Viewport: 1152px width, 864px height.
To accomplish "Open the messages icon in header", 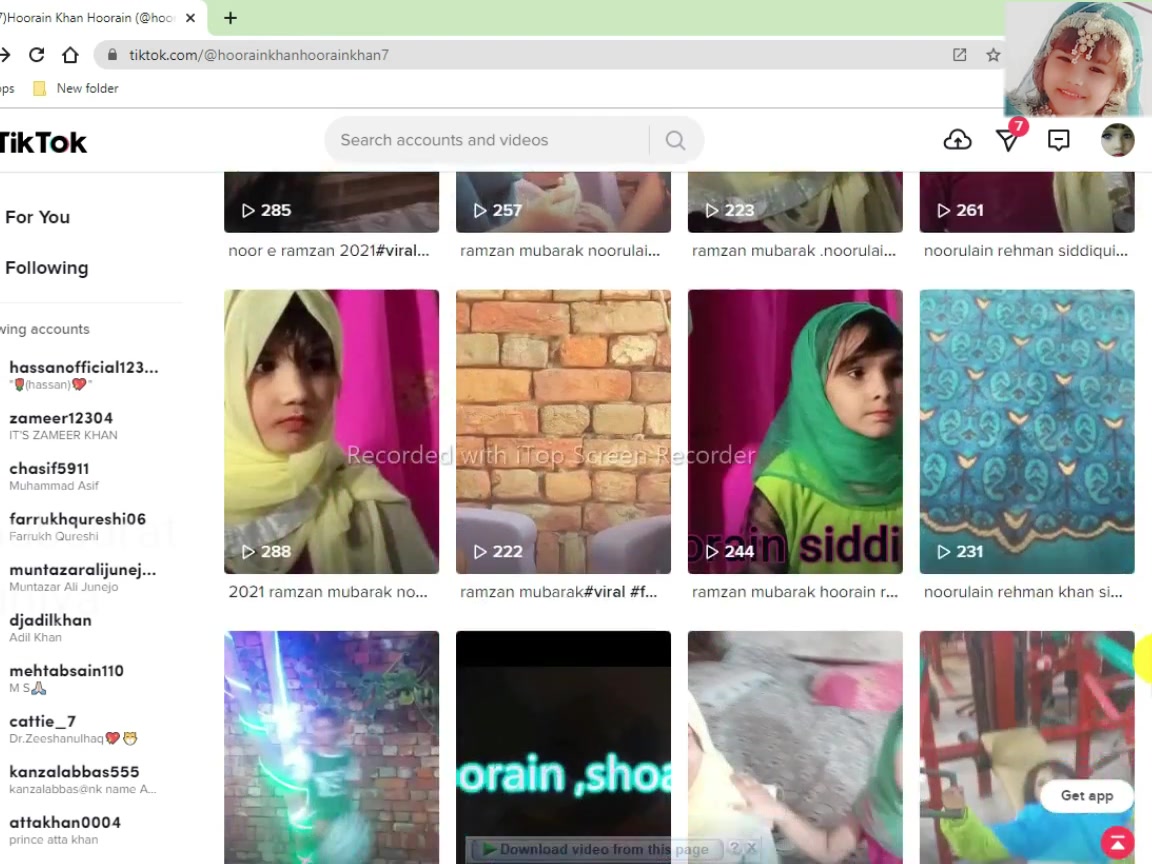I will coord(1058,140).
